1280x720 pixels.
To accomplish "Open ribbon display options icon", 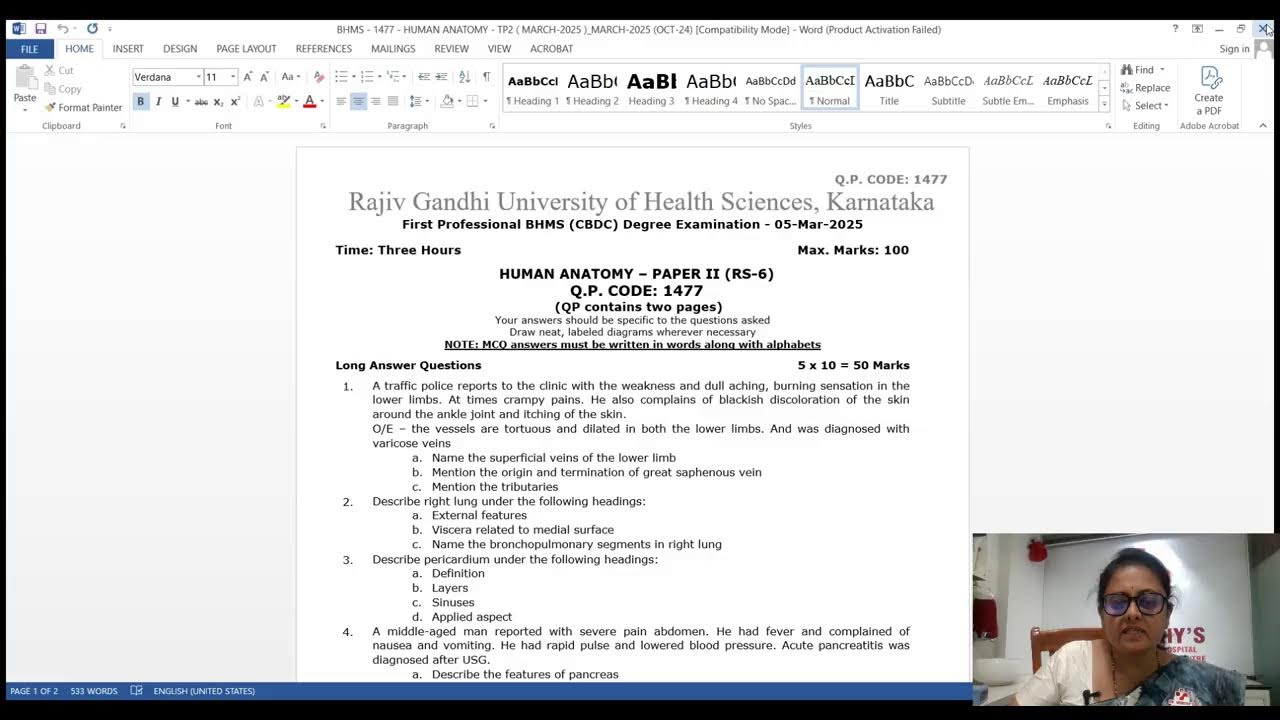I will click(x=1197, y=29).
